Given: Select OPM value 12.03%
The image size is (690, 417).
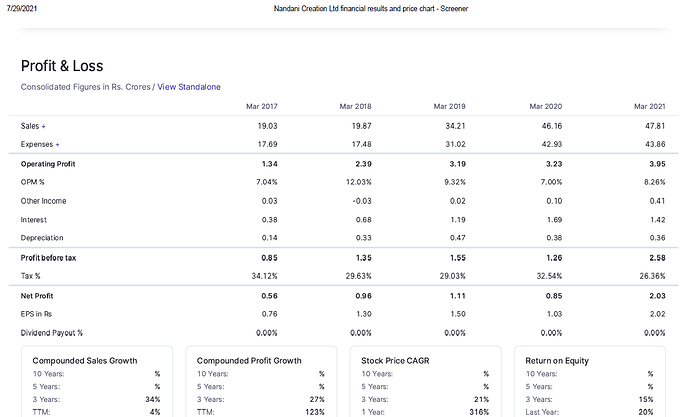Looking at the screenshot, I should pos(359,182).
